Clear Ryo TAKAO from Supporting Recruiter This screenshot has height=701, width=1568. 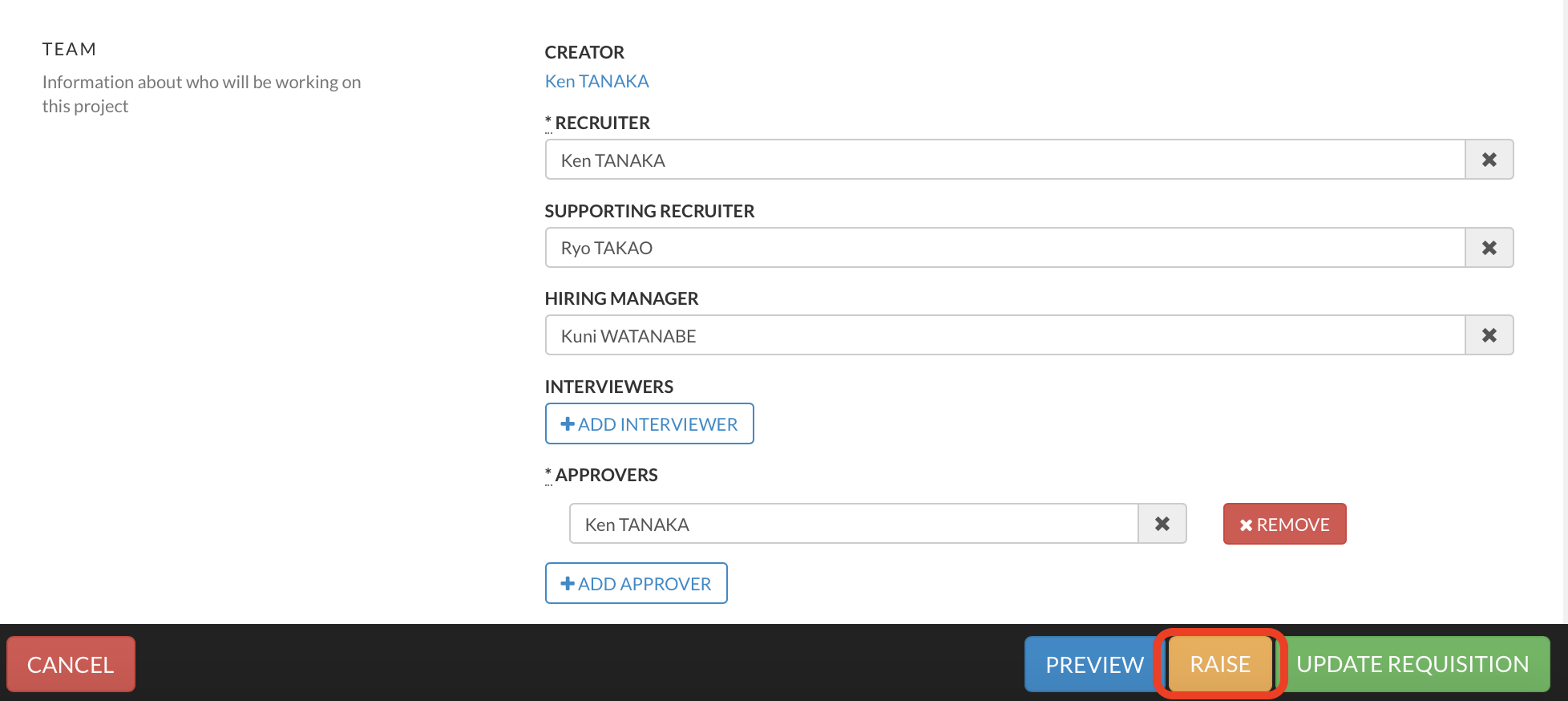click(x=1489, y=247)
